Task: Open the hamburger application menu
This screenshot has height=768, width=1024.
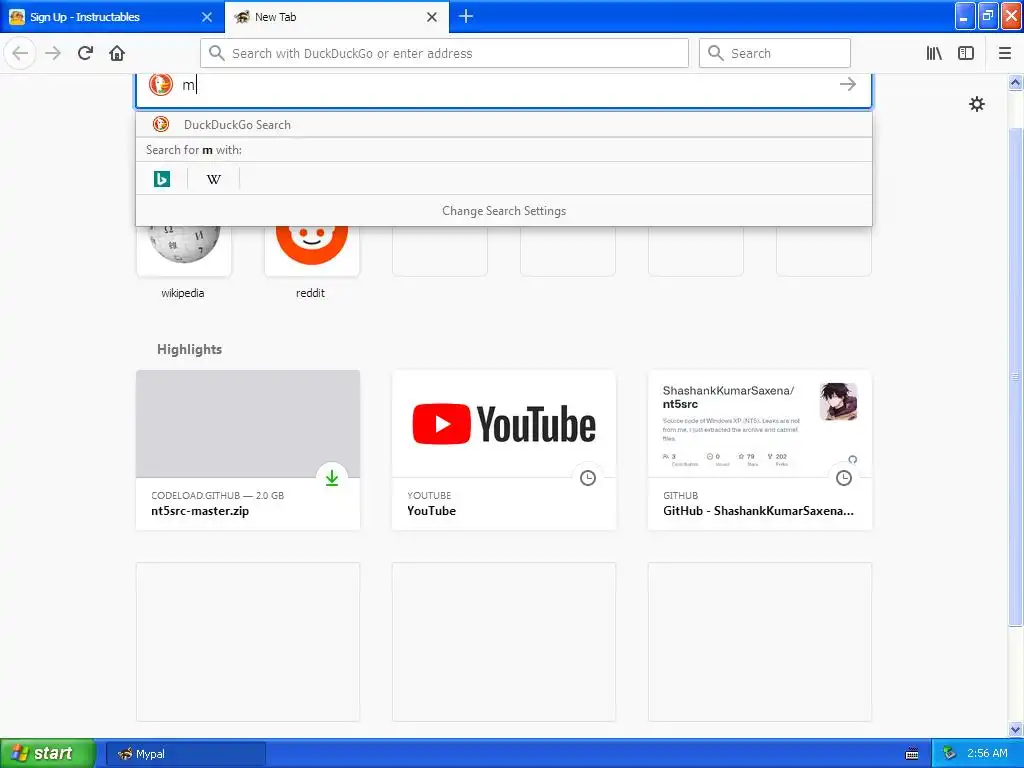Action: tap(1005, 53)
